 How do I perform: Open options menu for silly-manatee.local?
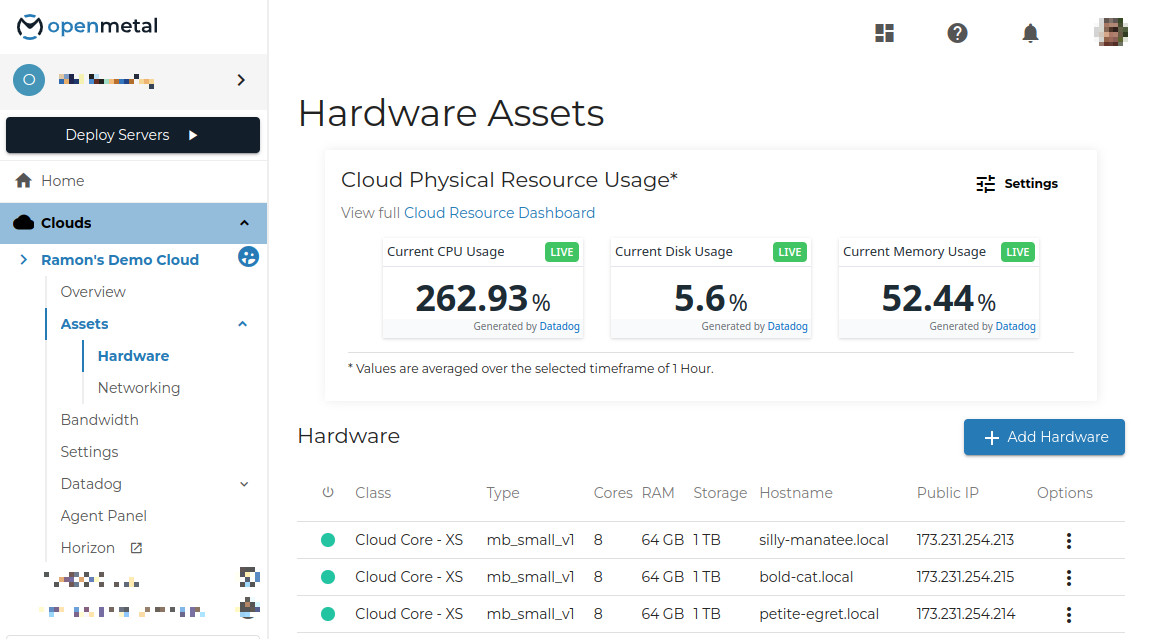(x=1068, y=541)
